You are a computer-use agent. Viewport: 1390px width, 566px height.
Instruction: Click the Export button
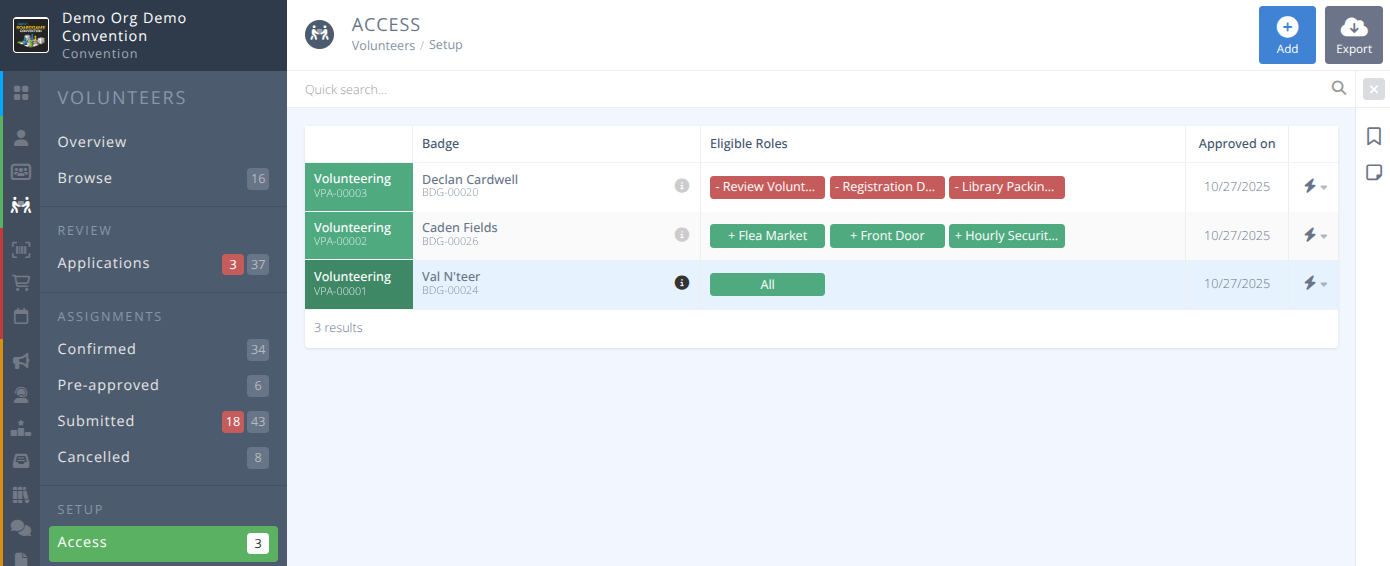pos(1354,35)
